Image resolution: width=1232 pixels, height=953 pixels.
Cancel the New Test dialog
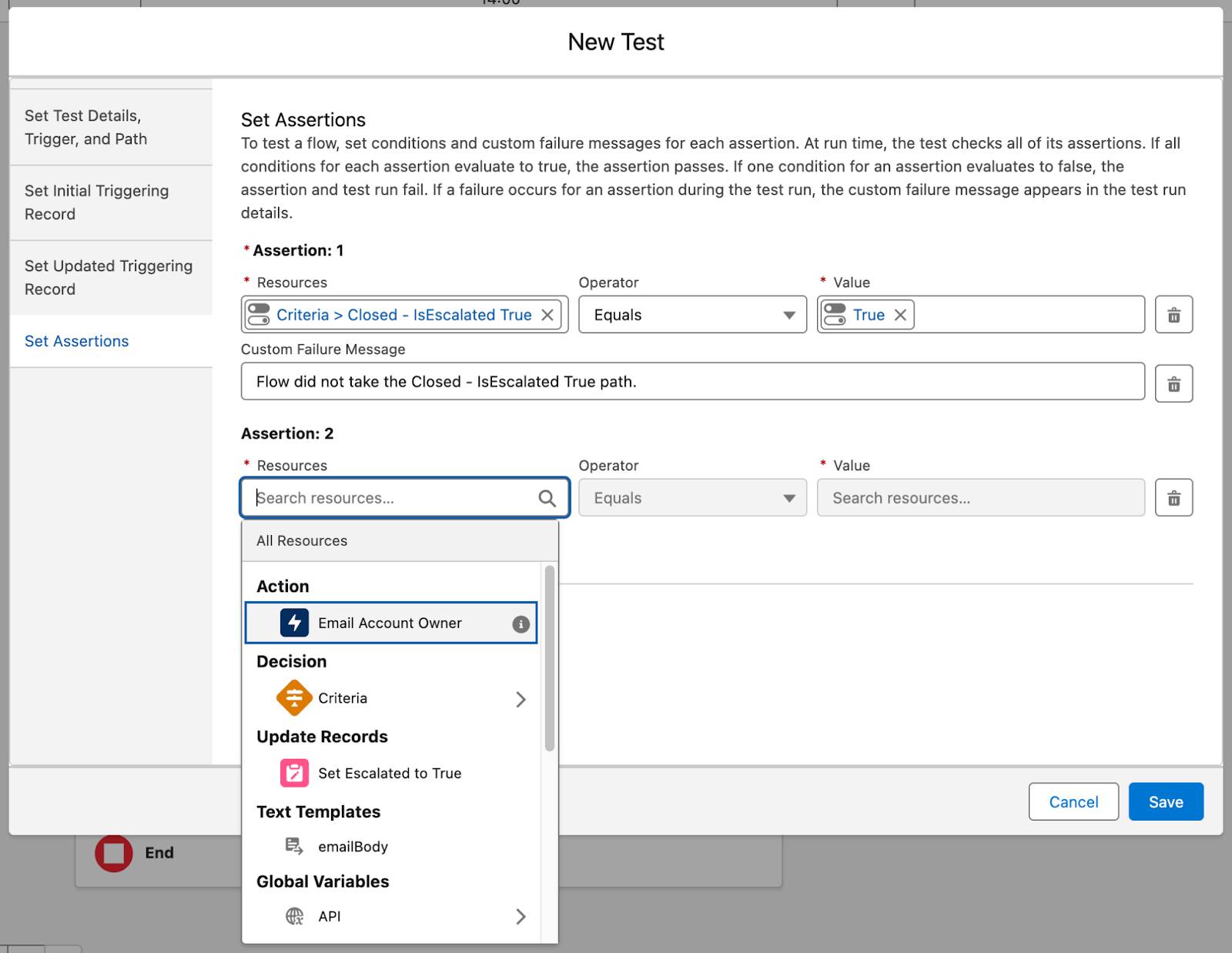pos(1073,802)
